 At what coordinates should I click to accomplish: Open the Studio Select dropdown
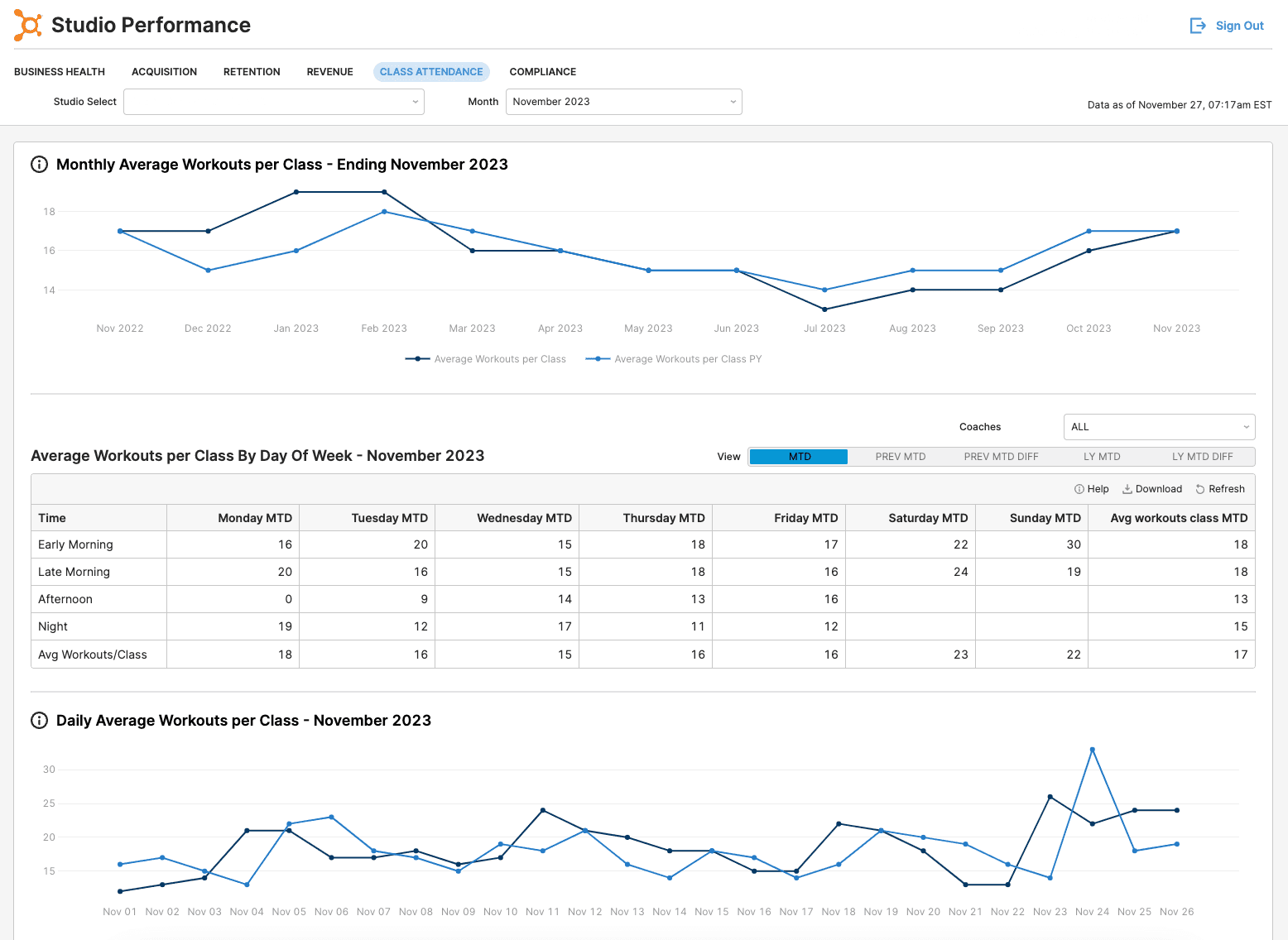273,102
